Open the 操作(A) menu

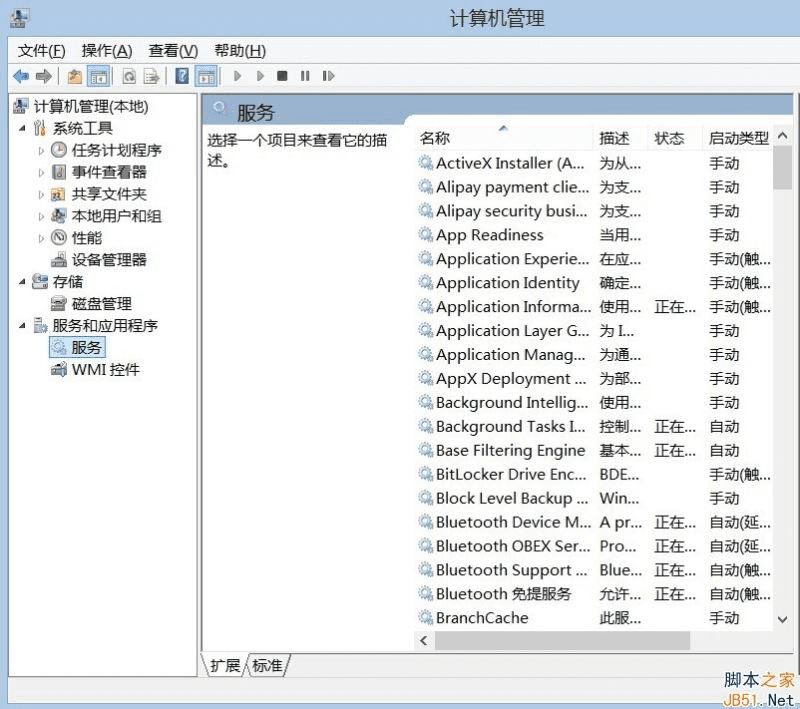point(107,50)
